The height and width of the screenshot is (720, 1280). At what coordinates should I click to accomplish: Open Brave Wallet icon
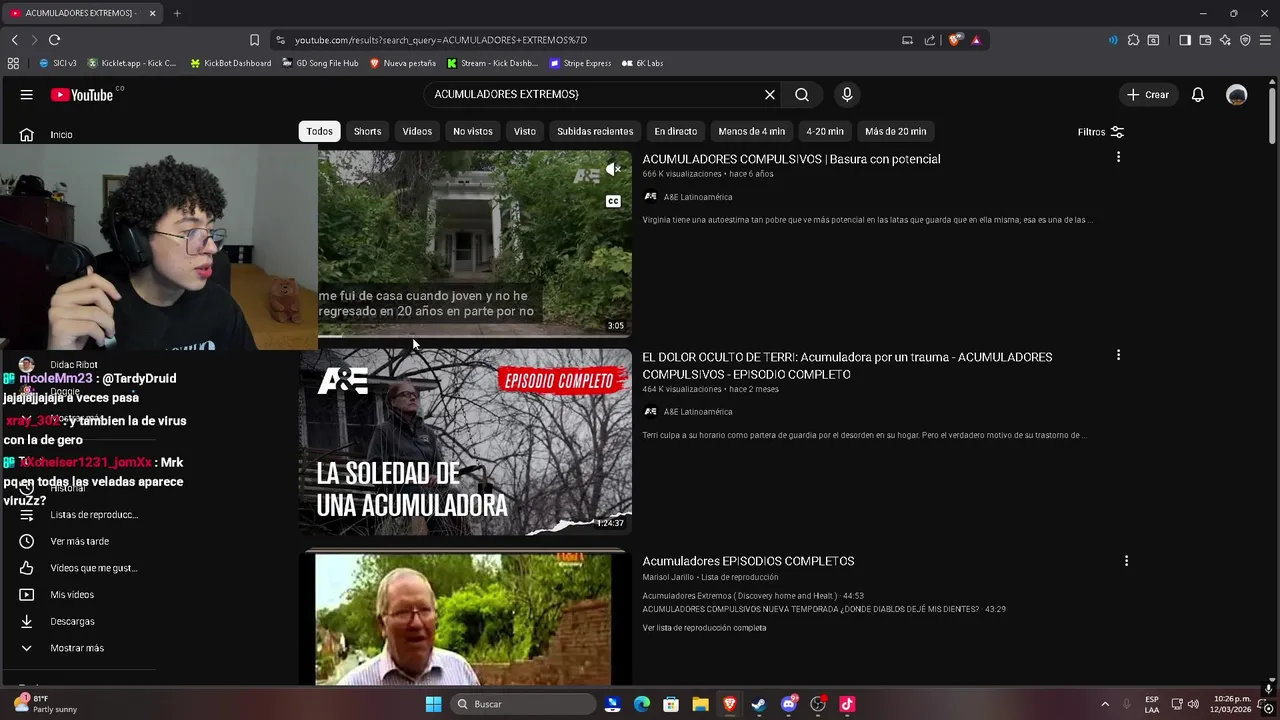(1205, 40)
